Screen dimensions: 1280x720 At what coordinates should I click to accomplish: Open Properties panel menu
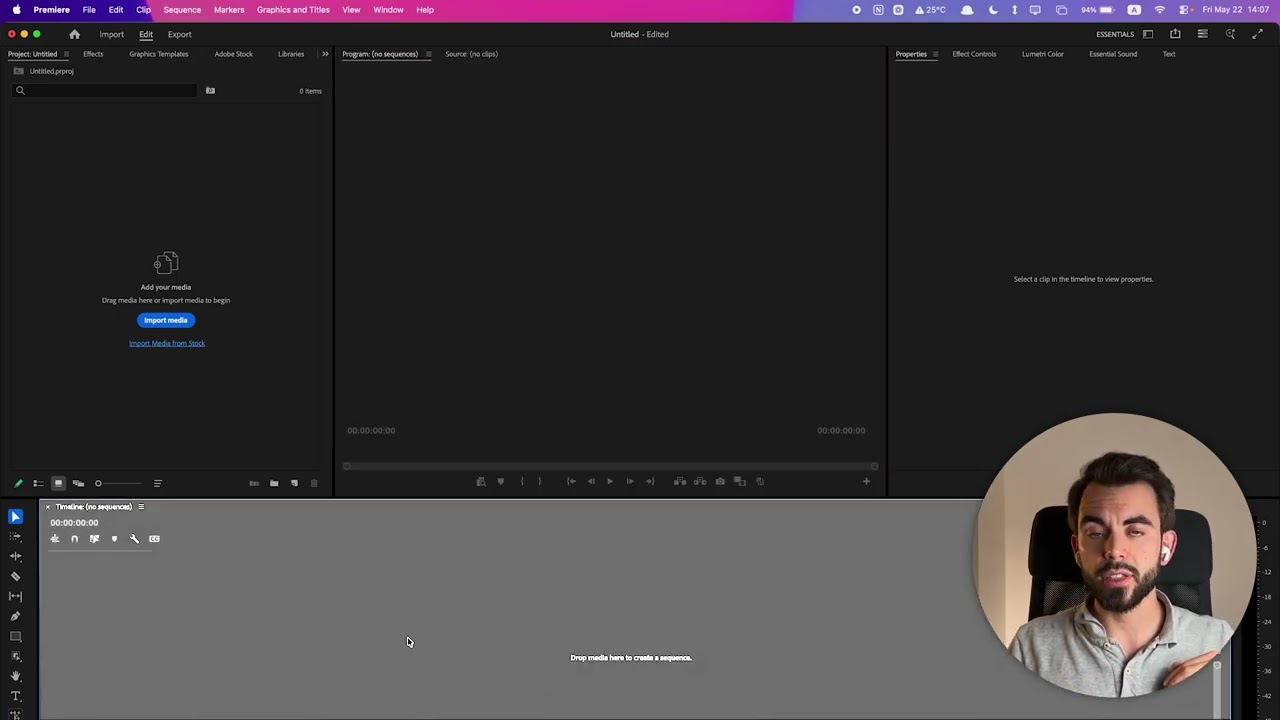click(x=935, y=54)
